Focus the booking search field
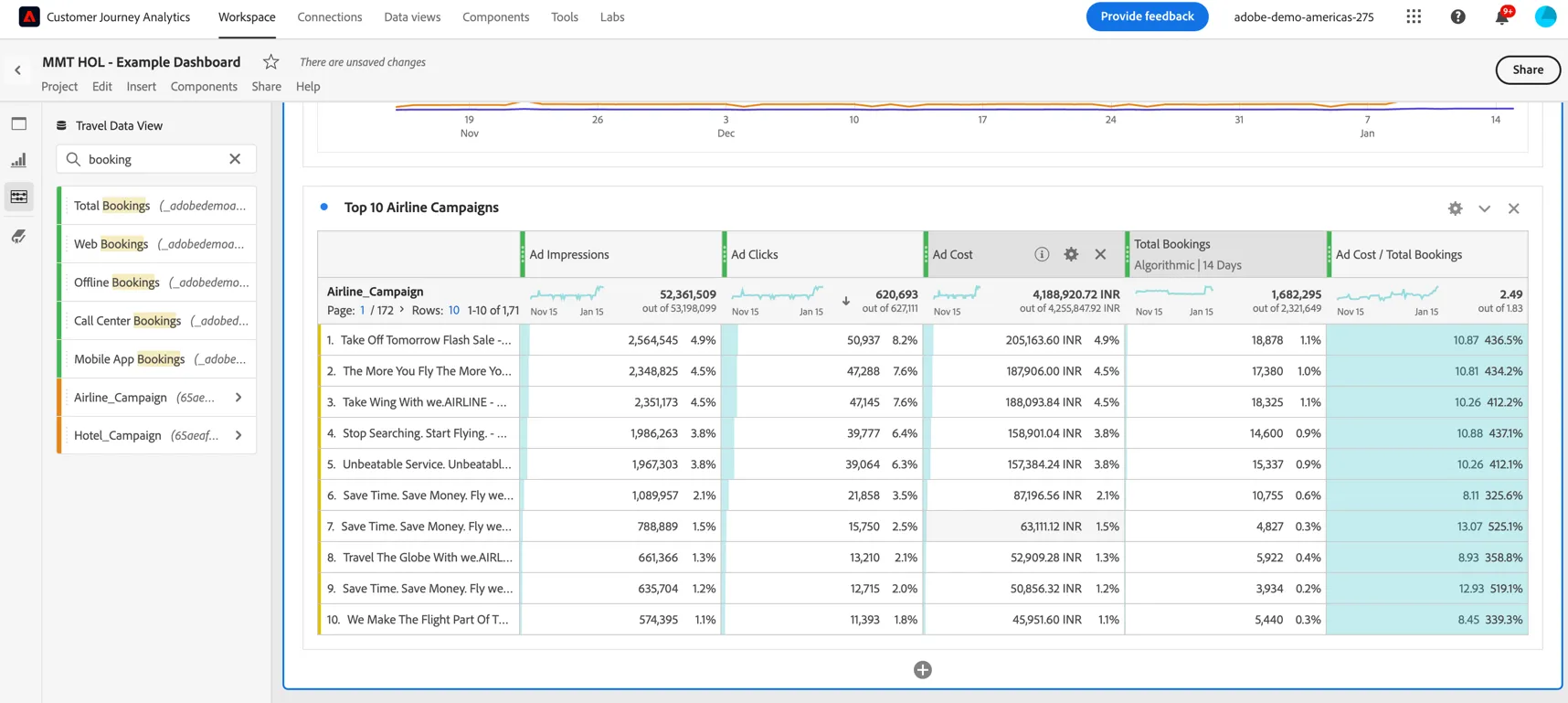The width and height of the screenshot is (1568, 703). 156,159
